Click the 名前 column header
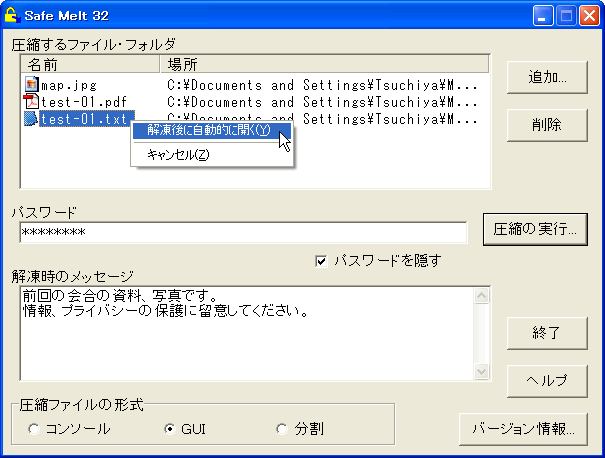The width and height of the screenshot is (605, 458). coord(90,64)
